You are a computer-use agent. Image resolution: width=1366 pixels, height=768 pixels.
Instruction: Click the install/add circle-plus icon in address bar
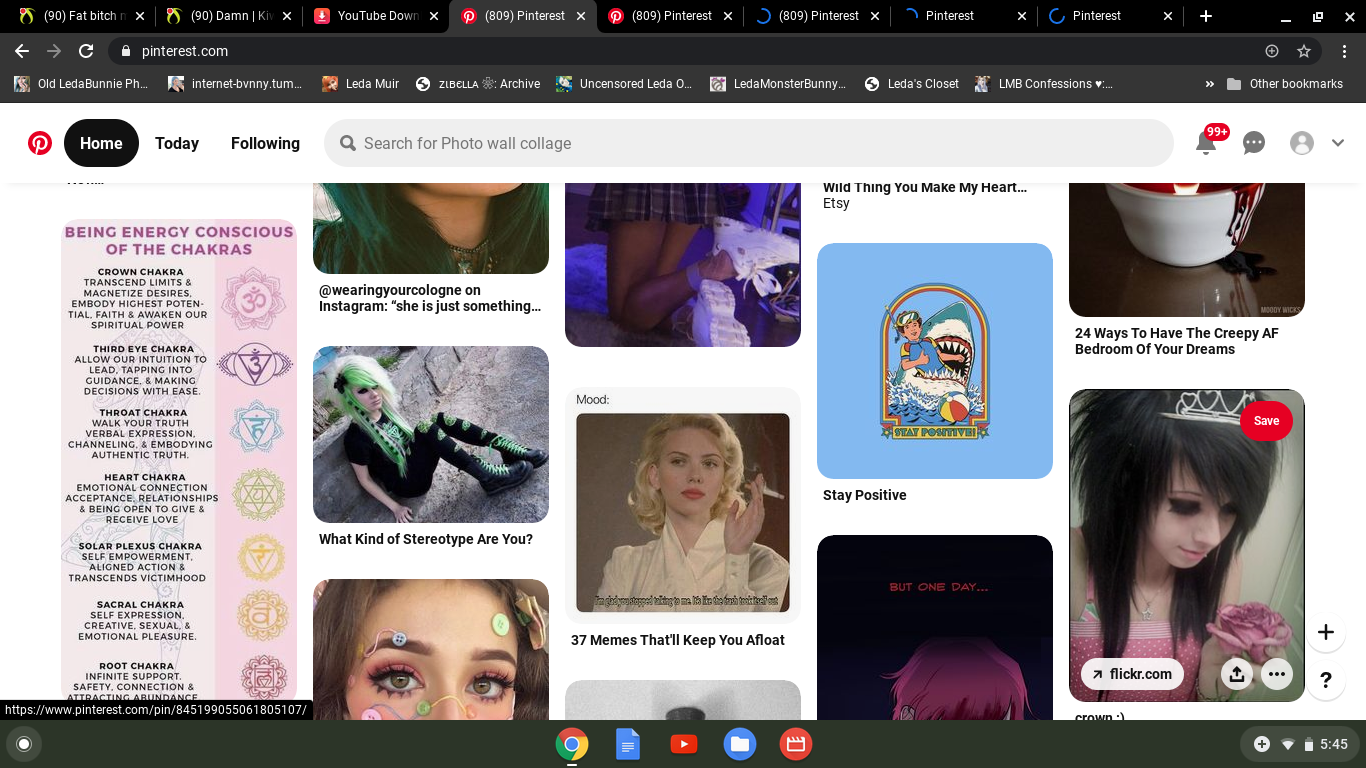(1272, 51)
